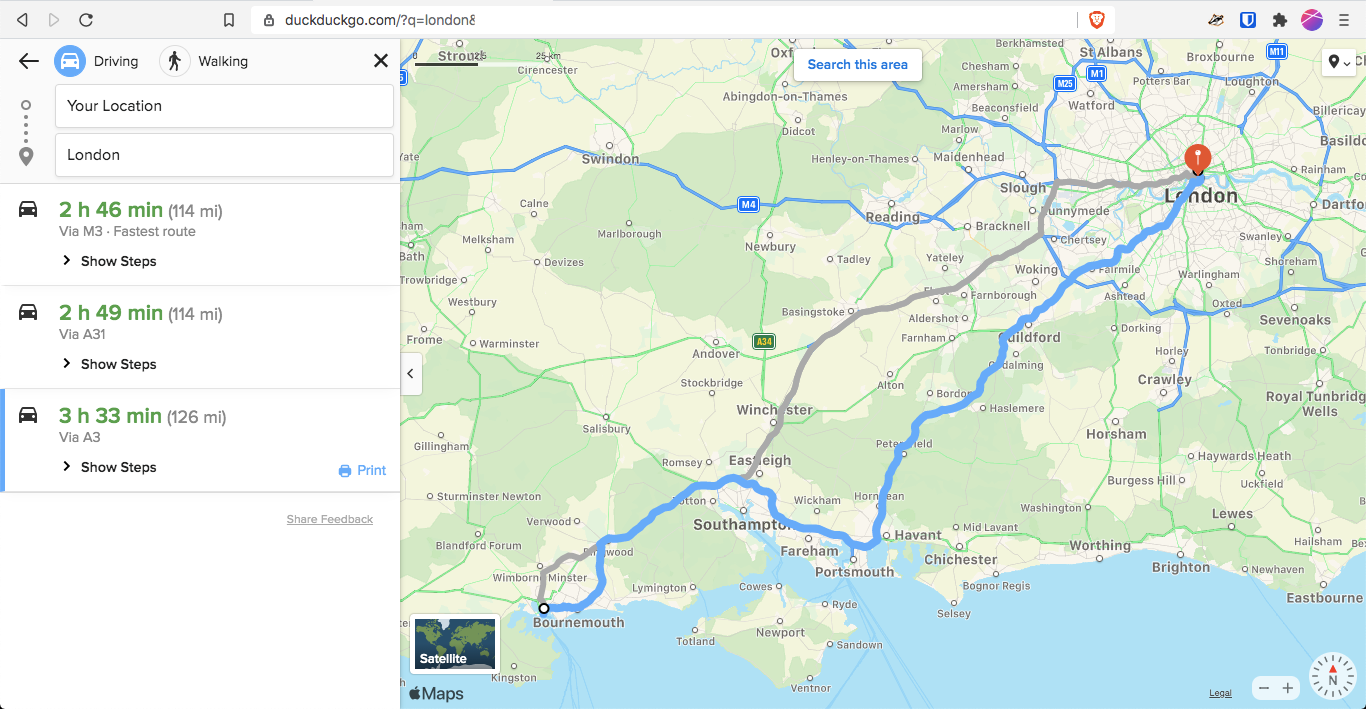Open the browser hamburger menu
The height and width of the screenshot is (709, 1366).
1344,19
